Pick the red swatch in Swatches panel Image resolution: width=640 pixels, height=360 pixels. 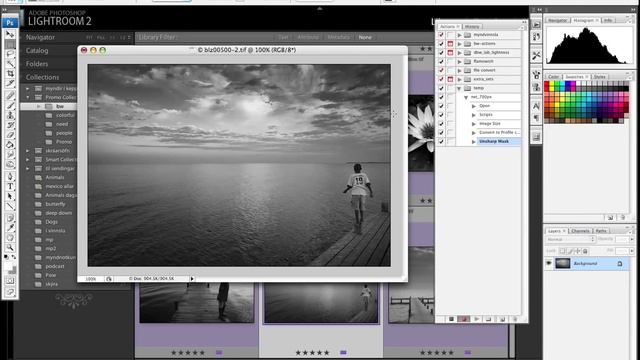547,84
